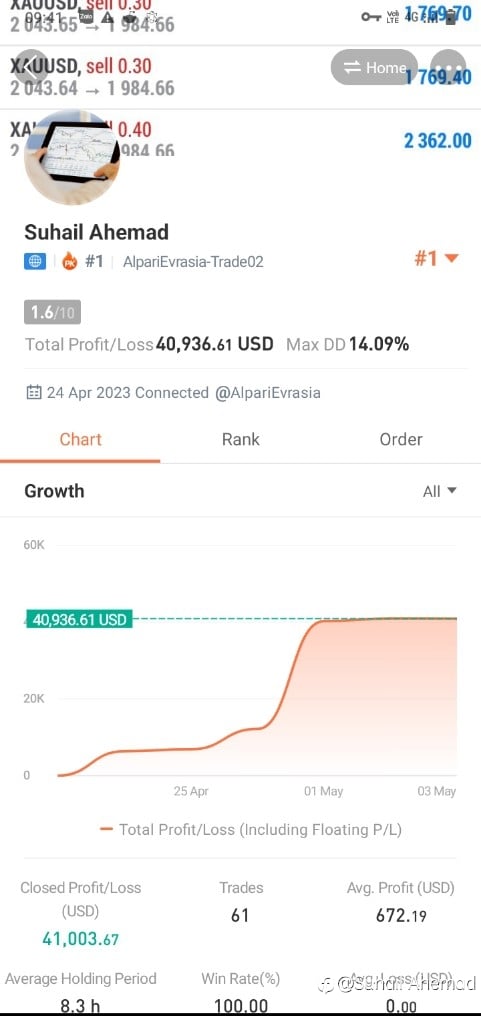Expand the #1 account dropdown
This screenshot has width=481, height=1016.
click(x=436, y=259)
